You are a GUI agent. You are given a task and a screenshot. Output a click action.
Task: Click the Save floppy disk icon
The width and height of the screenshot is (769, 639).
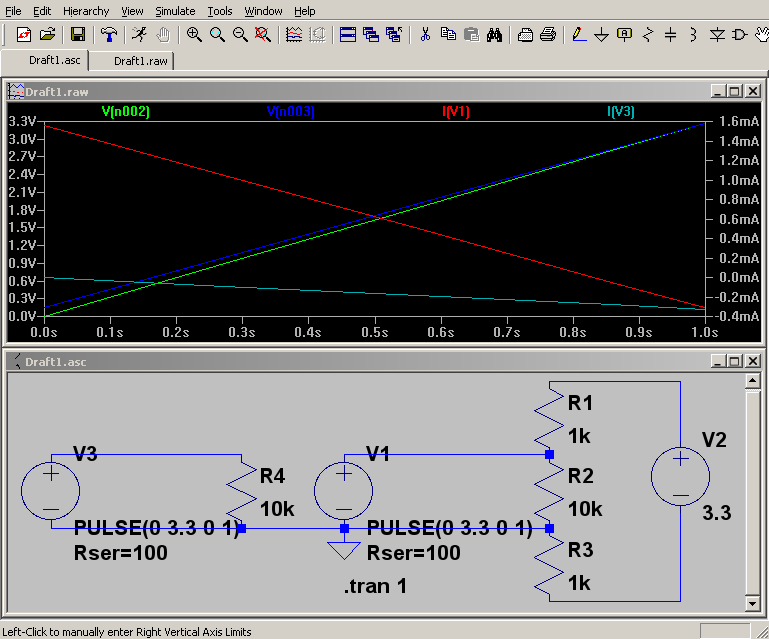click(77, 35)
